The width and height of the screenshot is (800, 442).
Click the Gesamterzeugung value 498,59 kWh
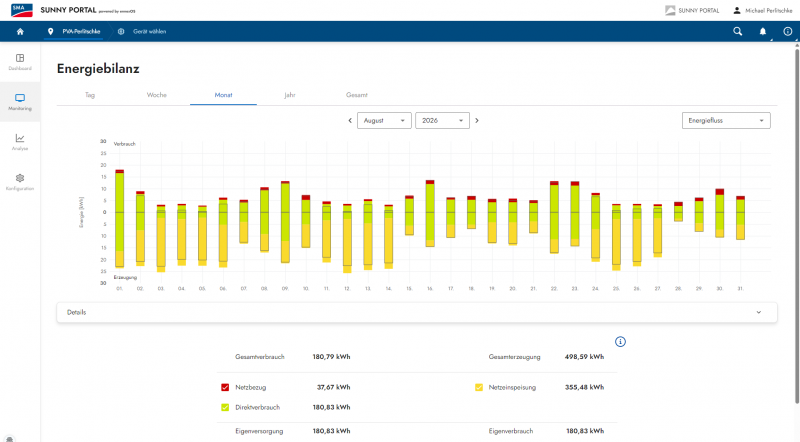(584, 357)
